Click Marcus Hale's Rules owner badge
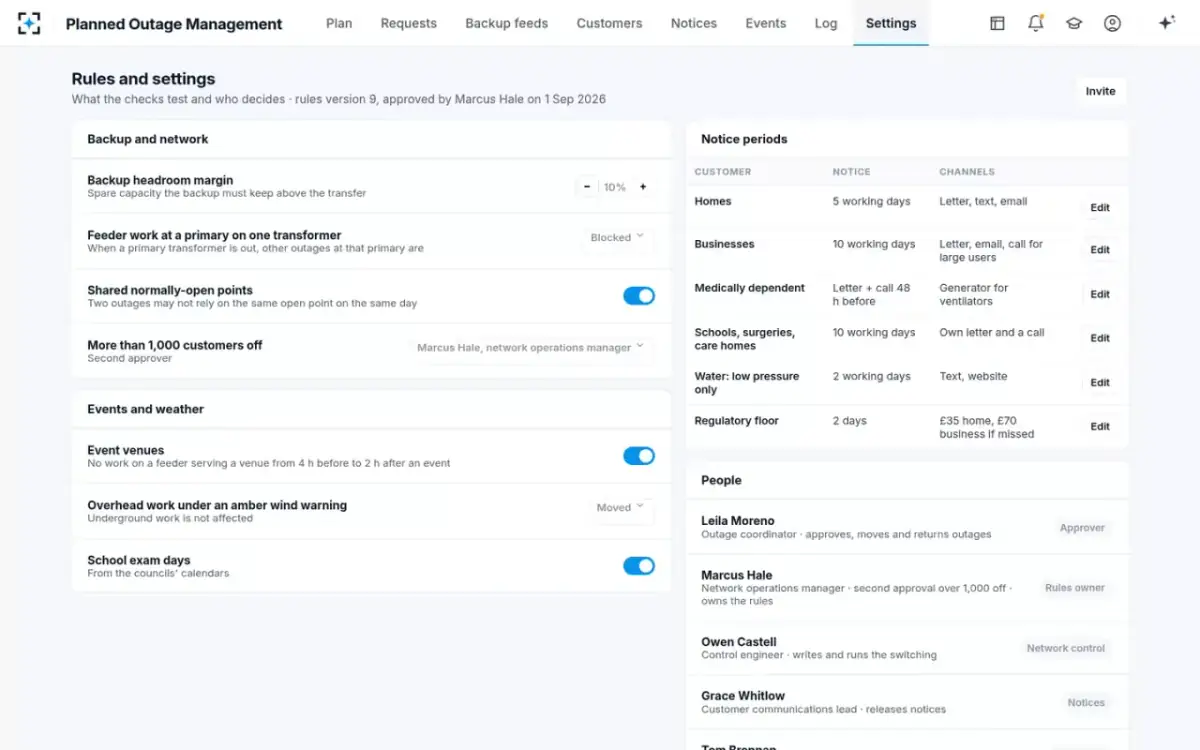Viewport: 1200px width, 750px height. [1075, 588]
